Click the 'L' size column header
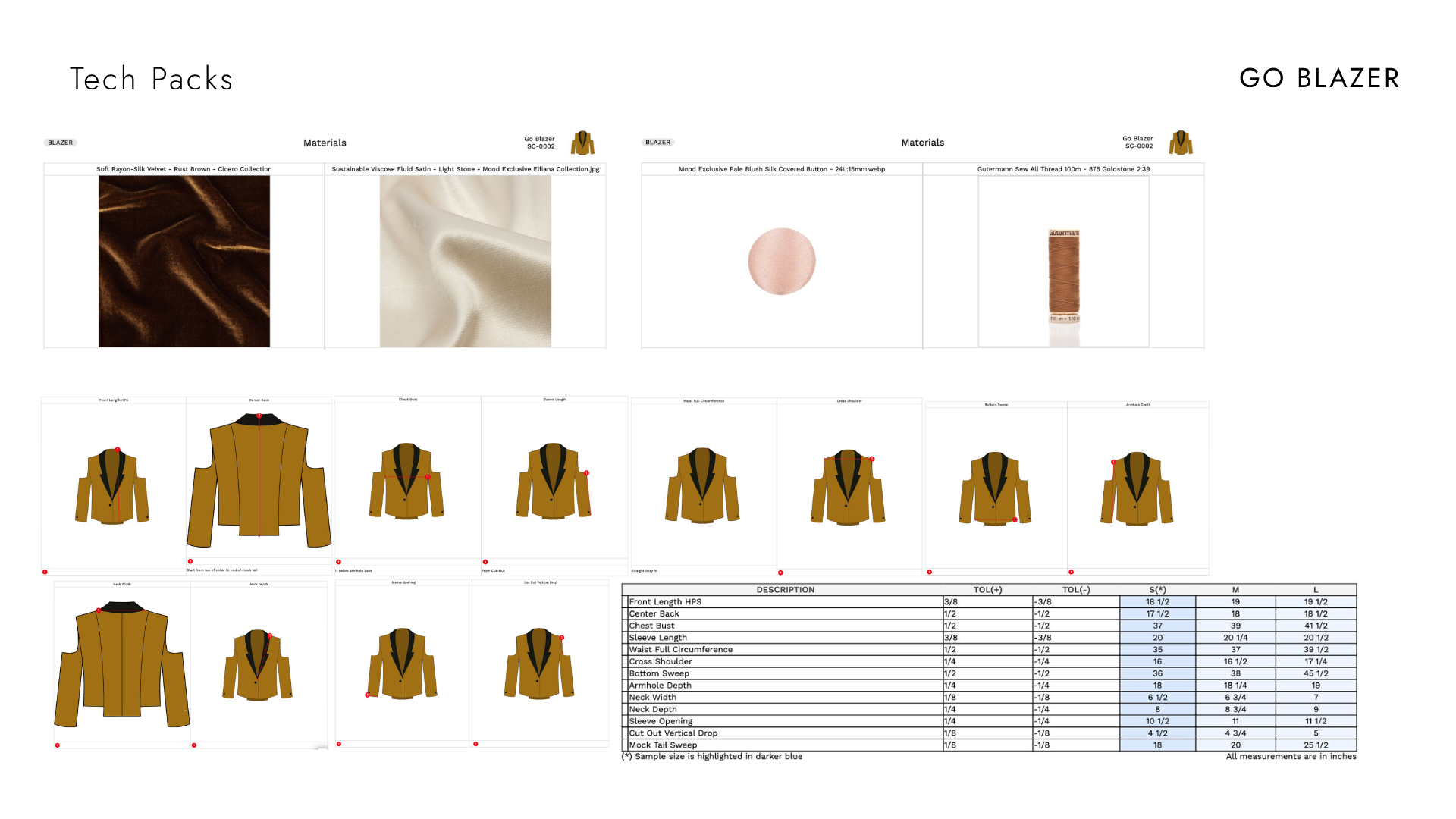This screenshot has height=819, width=1456. [1316, 590]
